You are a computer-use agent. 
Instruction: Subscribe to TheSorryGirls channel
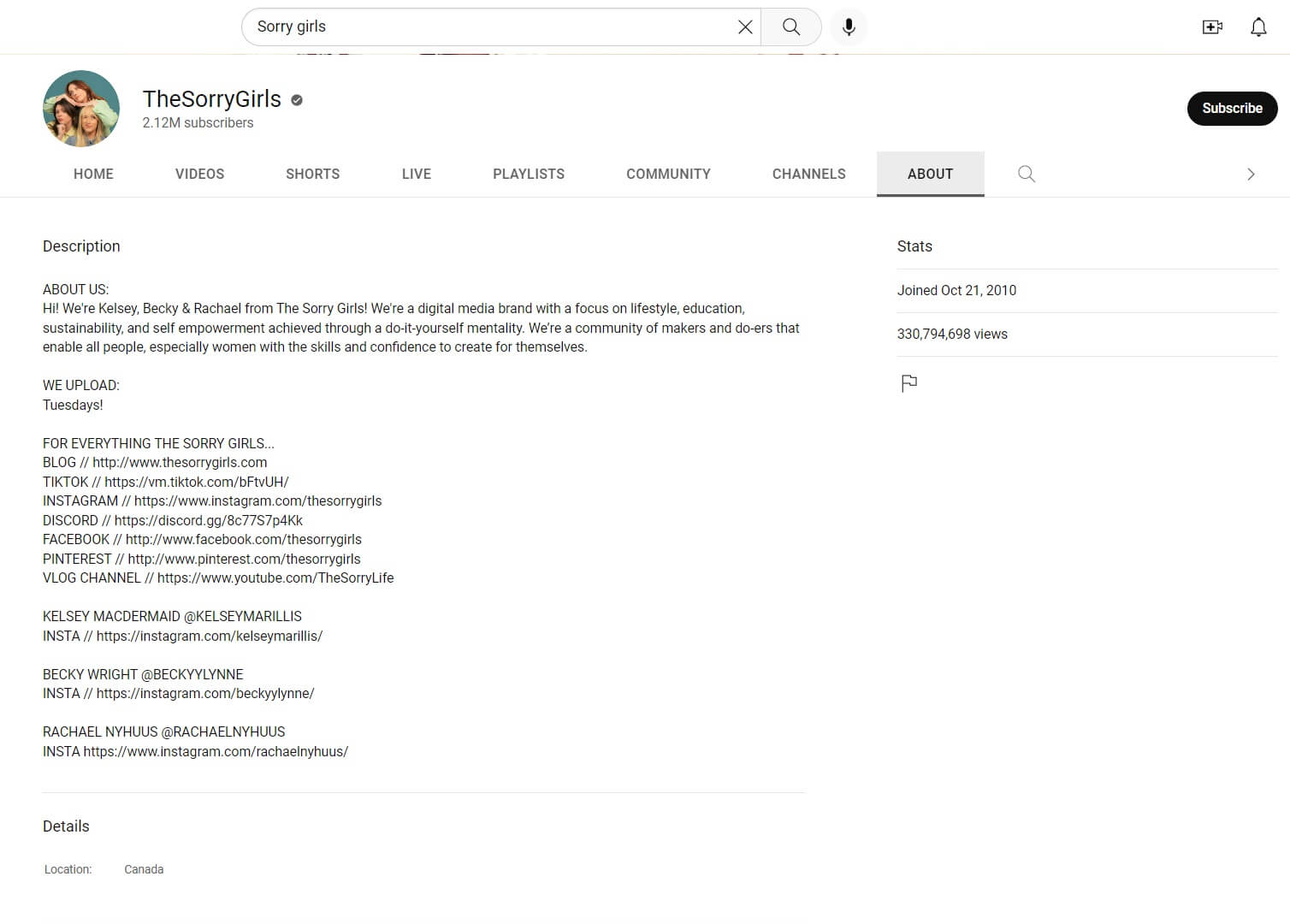tap(1232, 109)
